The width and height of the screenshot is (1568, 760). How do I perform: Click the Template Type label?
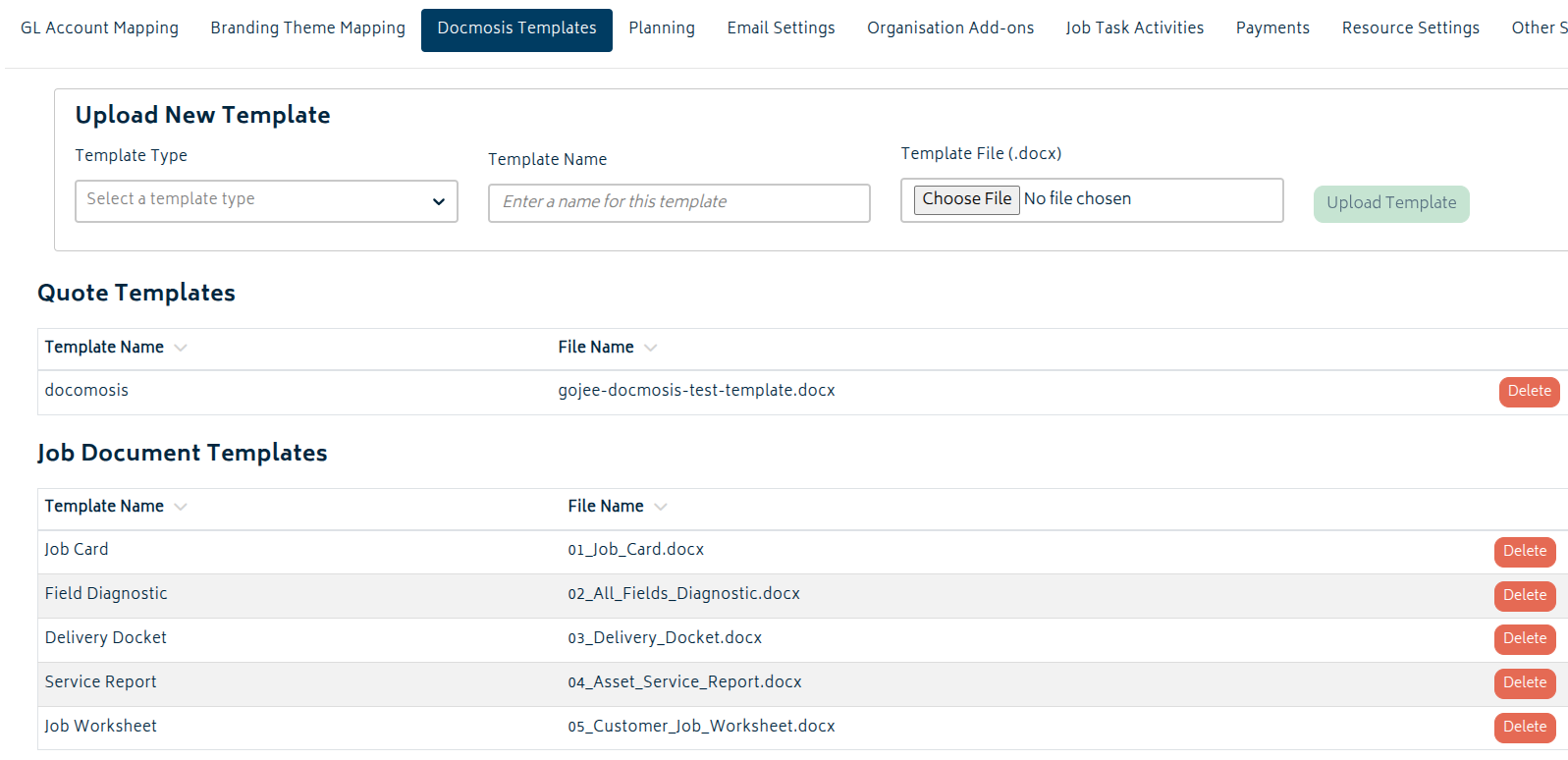point(131,156)
